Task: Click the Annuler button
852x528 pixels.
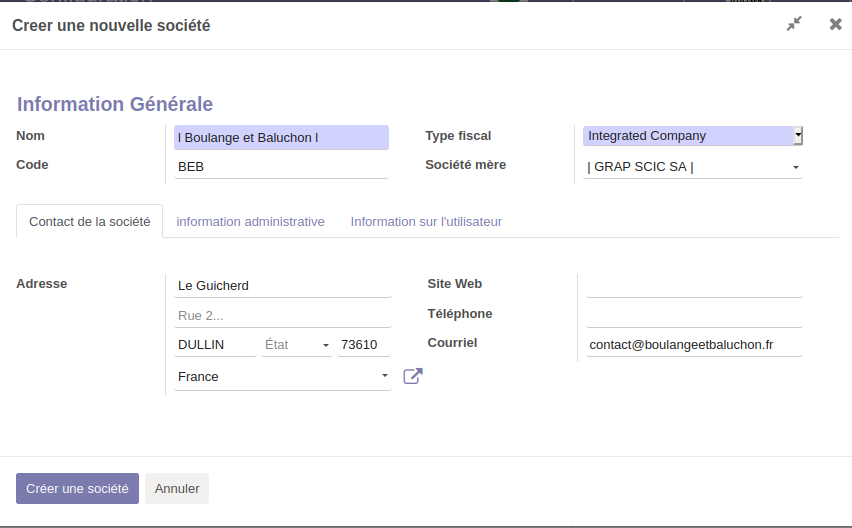Action: 177,489
